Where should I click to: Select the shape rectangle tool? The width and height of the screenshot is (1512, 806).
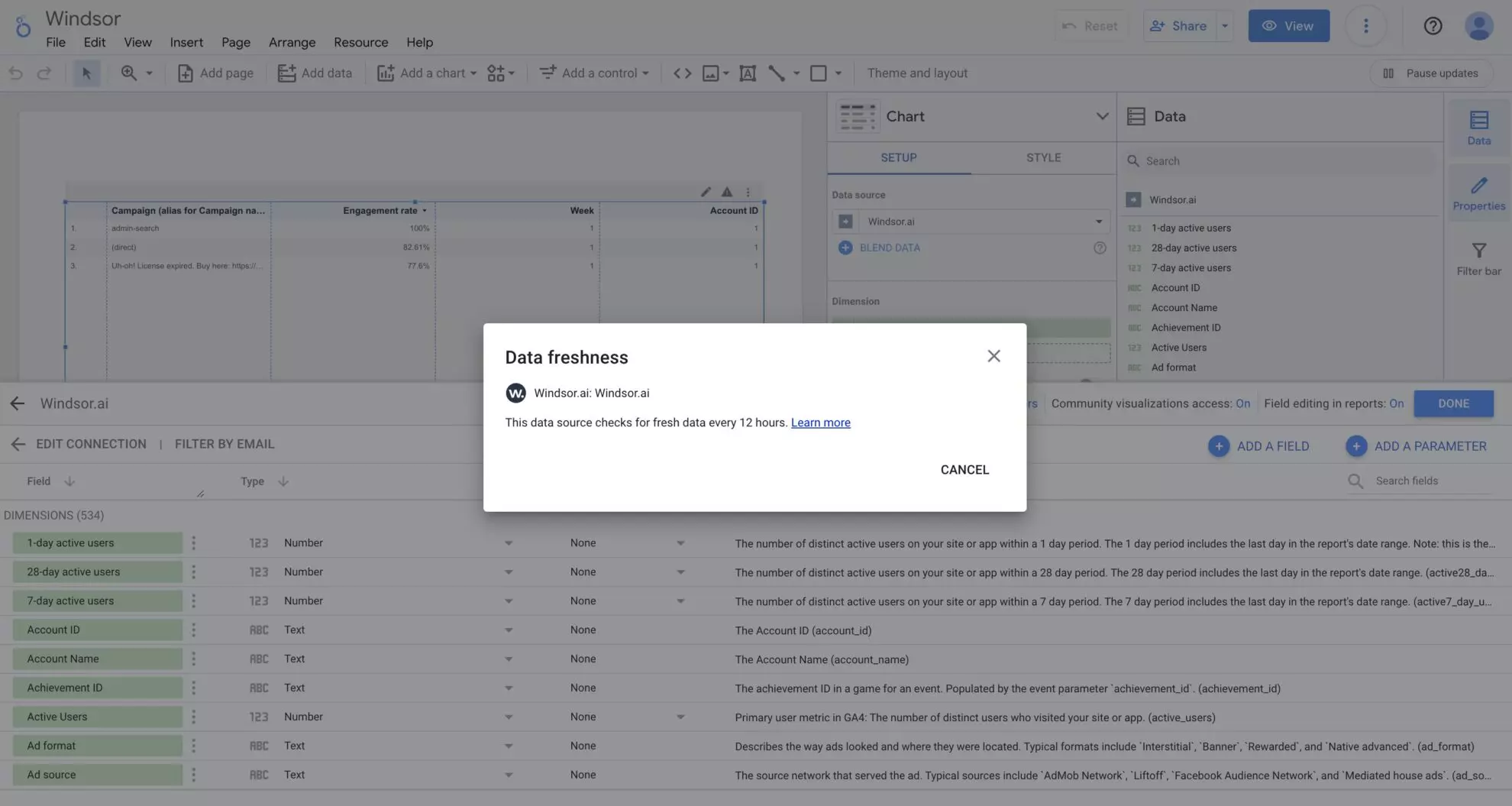tap(819, 73)
